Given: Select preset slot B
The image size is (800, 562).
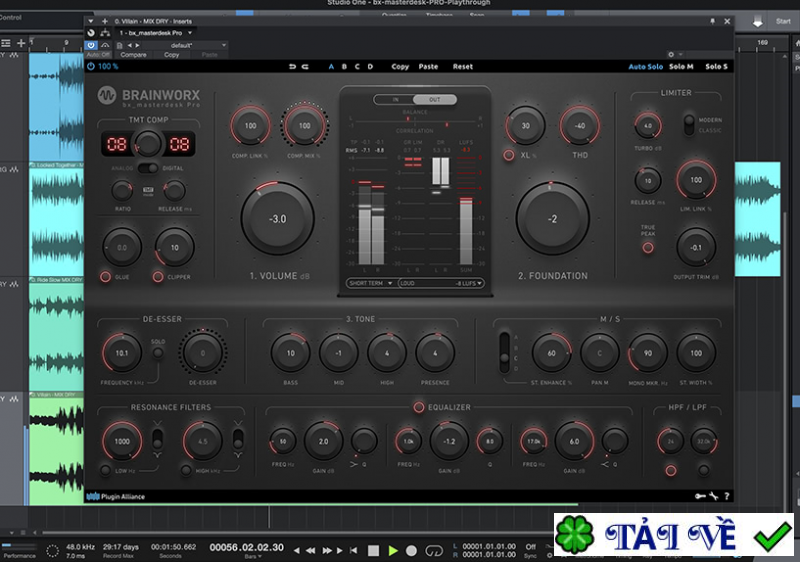Looking at the screenshot, I should click(x=344, y=67).
